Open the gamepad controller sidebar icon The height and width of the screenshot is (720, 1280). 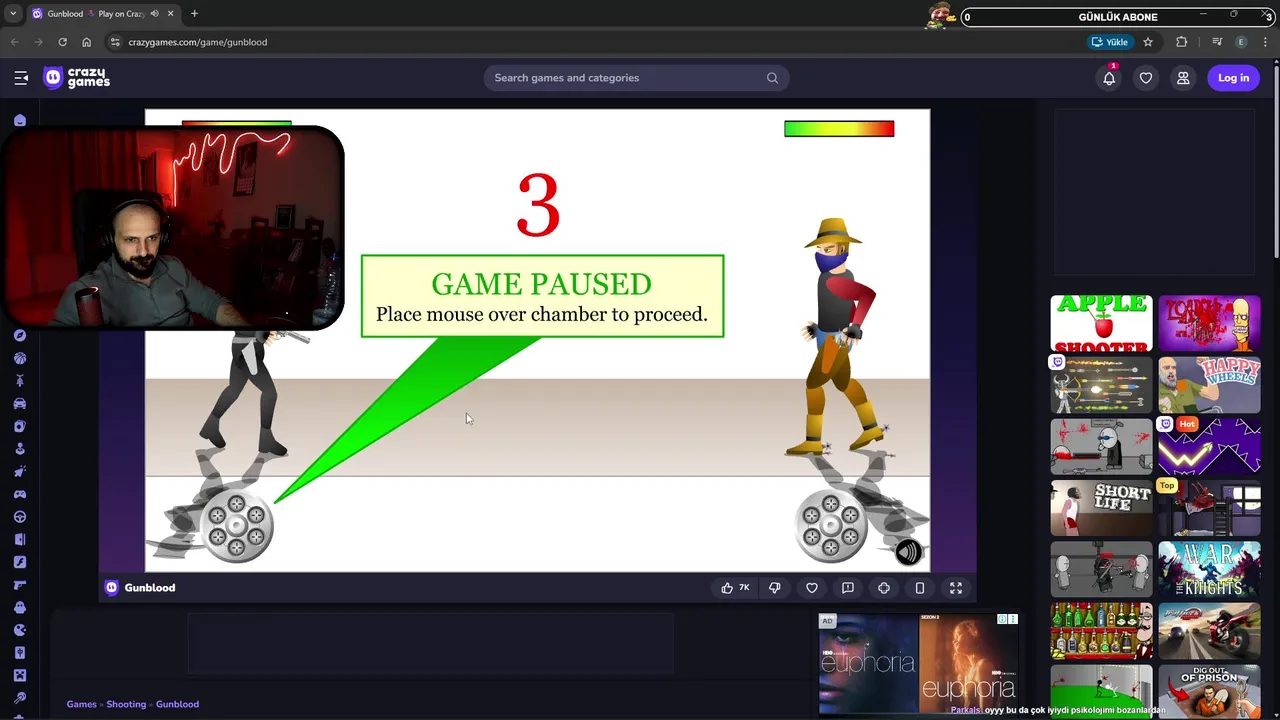pos(20,494)
